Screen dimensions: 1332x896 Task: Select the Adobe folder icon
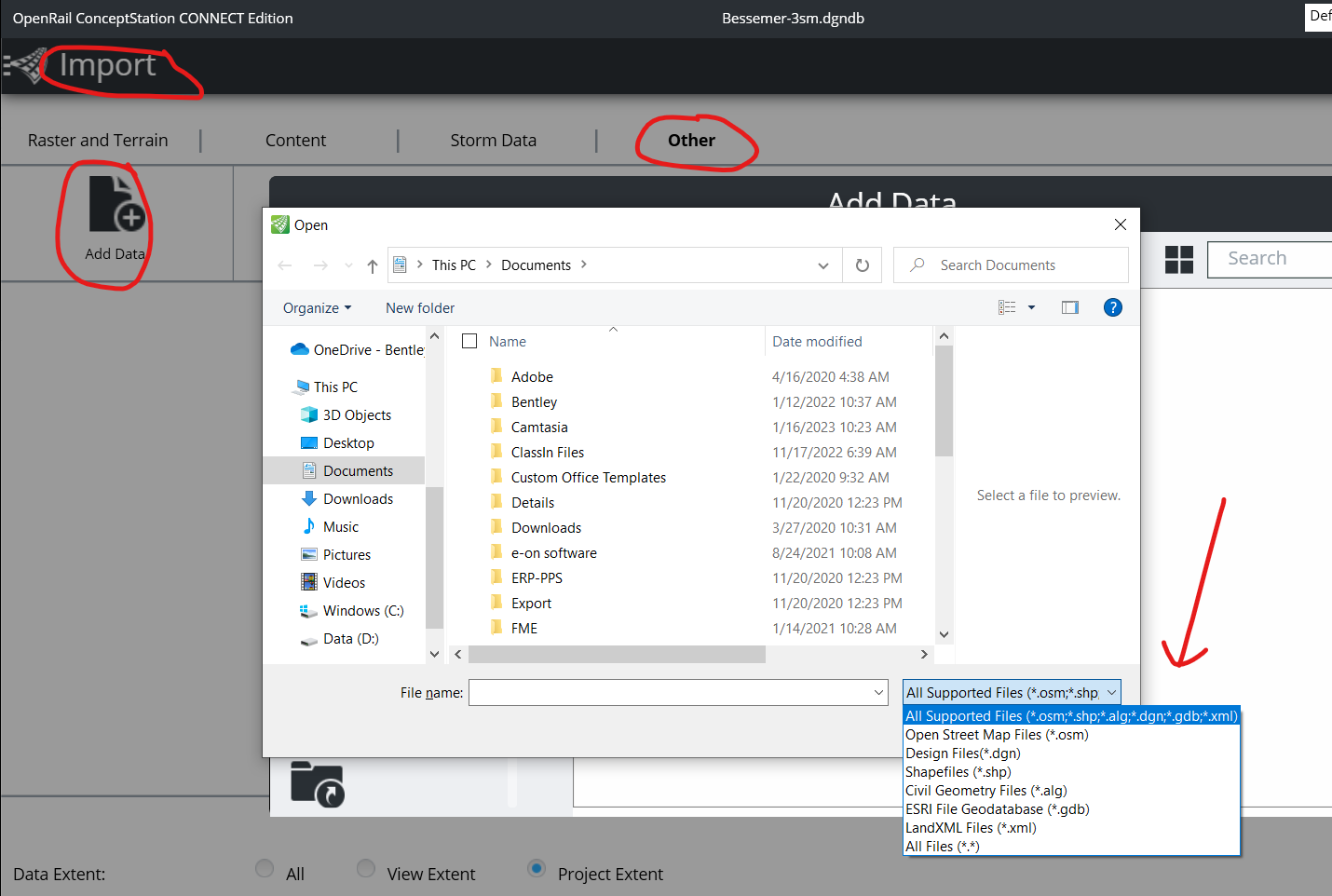click(496, 376)
